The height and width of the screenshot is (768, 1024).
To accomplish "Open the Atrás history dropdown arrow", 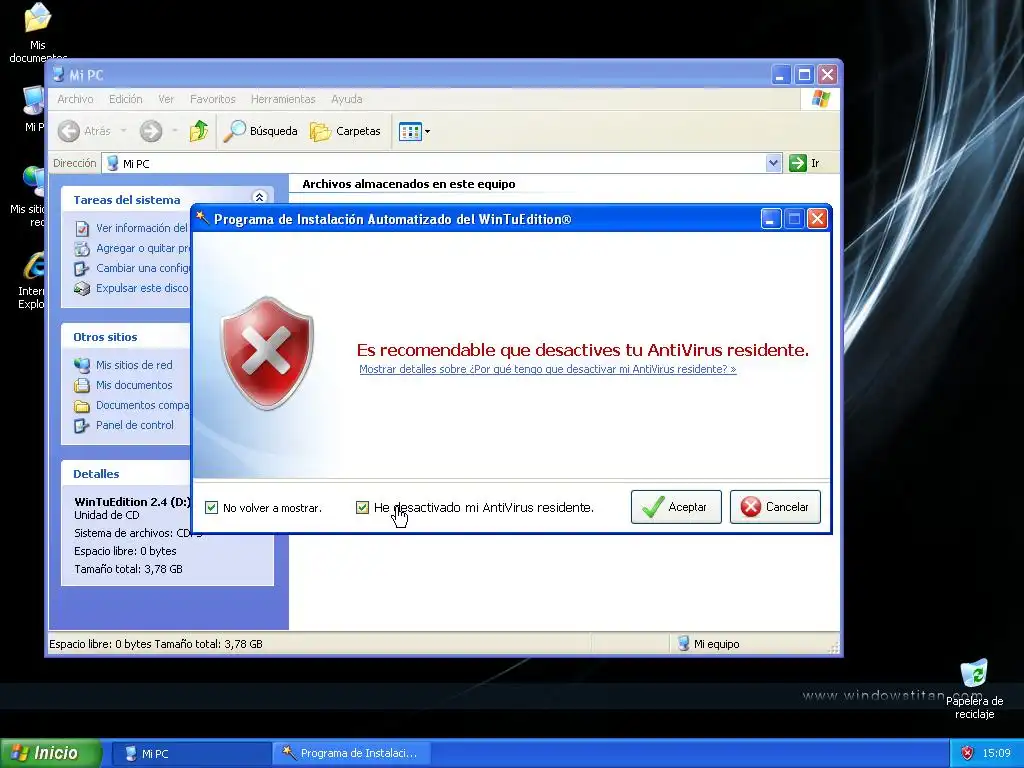I will click(x=123, y=131).
